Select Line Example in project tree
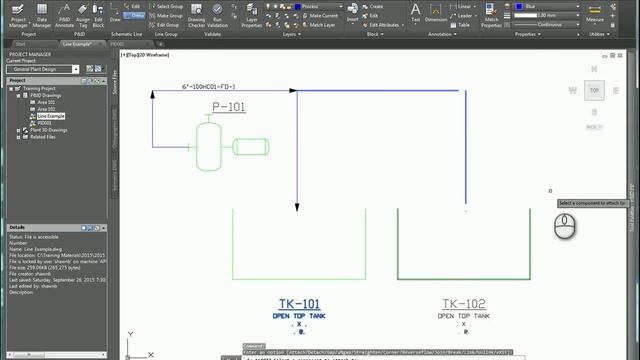 [51, 116]
